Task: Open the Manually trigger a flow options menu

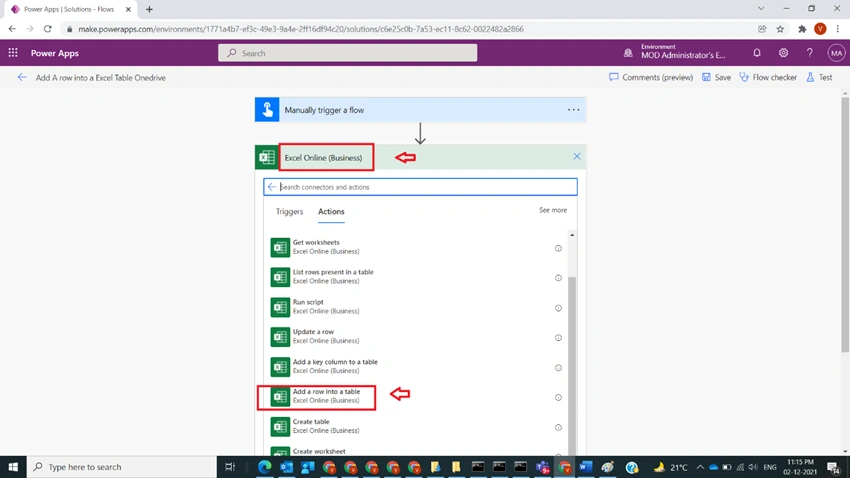Action: point(574,110)
